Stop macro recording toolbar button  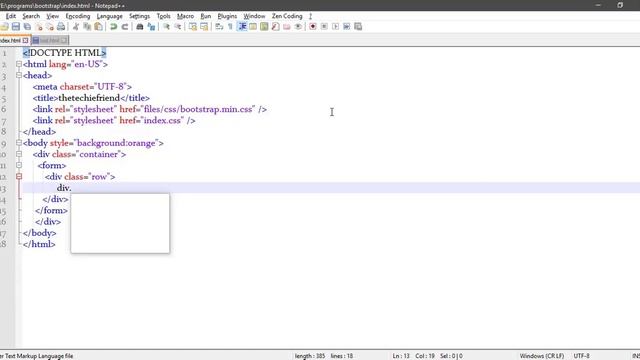(x=324, y=27)
